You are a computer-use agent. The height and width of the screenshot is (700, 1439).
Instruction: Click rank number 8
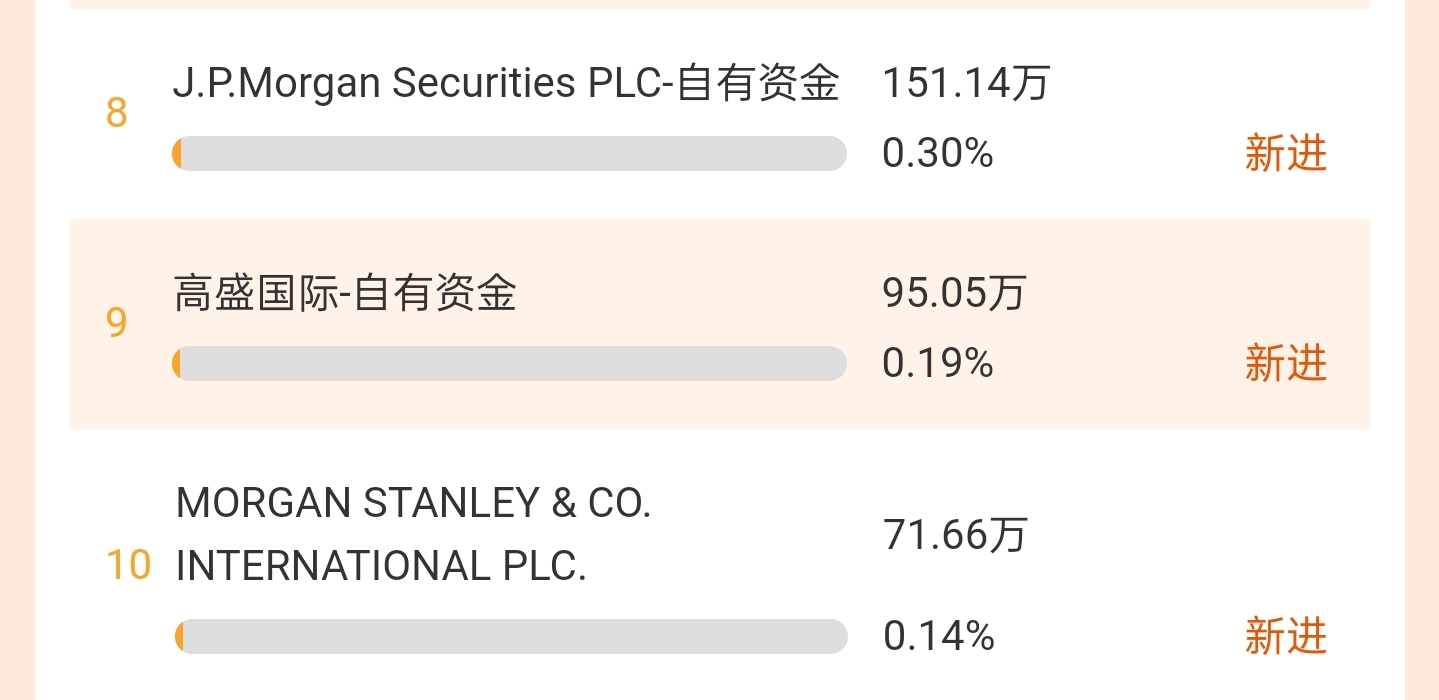click(117, 113)
